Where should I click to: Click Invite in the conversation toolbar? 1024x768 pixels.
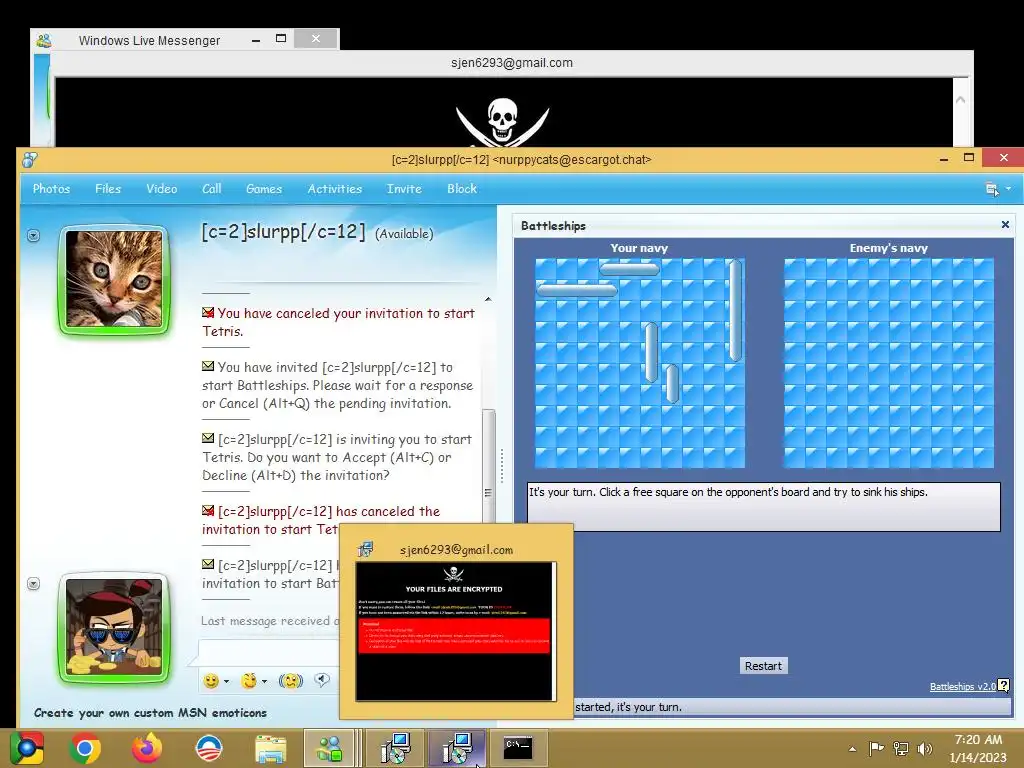(404, 189)
